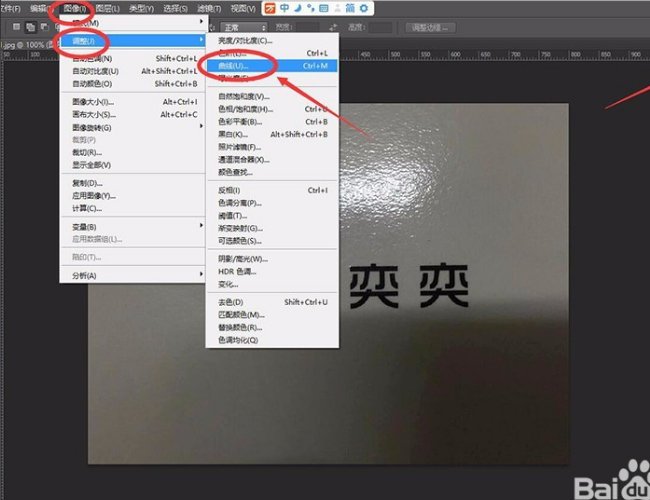Image resolution: width=650 pixels, height=500 pixels.
Task: Choose 匹配颜色(M)... entry
Action: click(272, 315)
